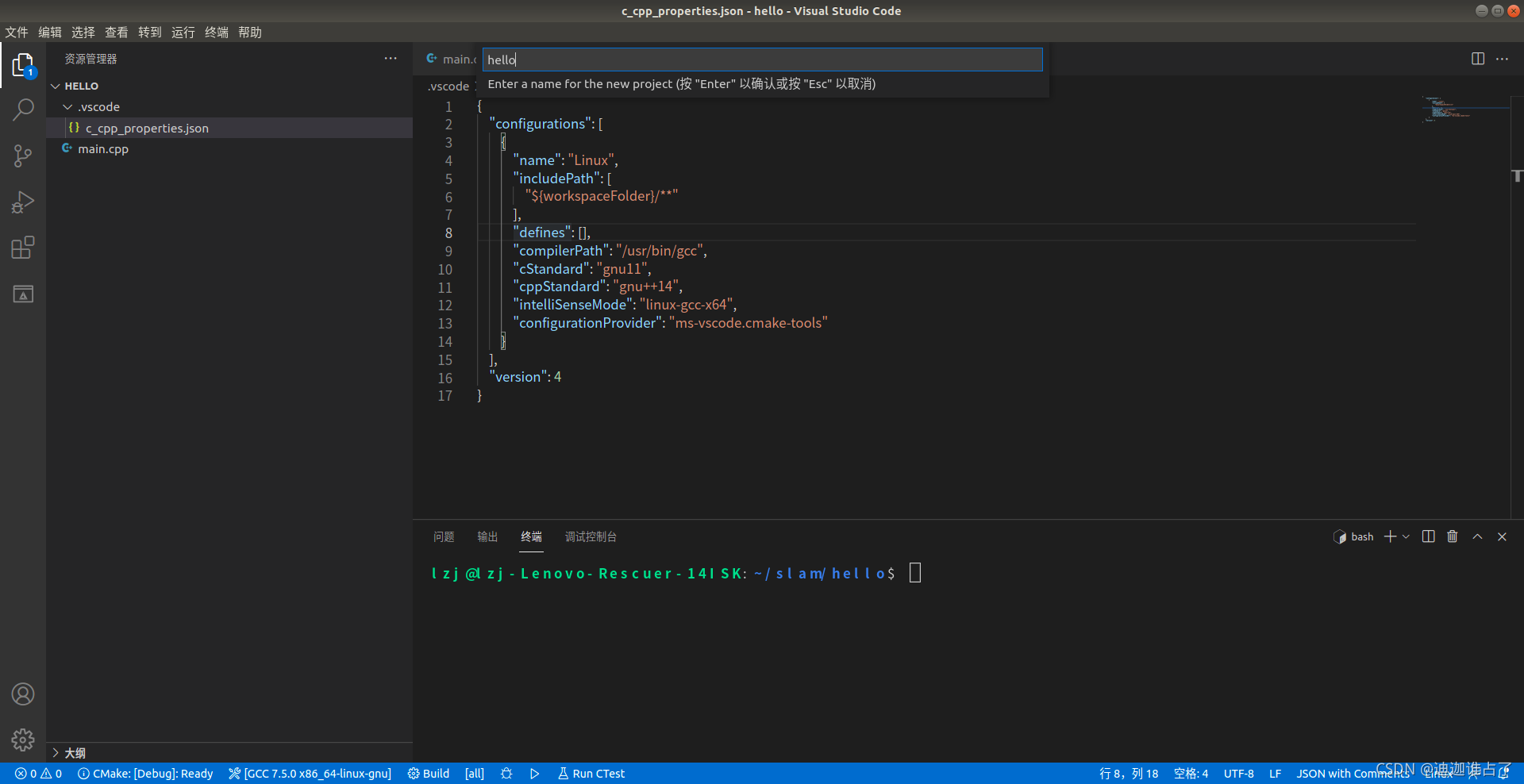Maximize the panel with up chevron
Image resolution: width=1524 pixels, height=784 pixels.
[1477, 537]
